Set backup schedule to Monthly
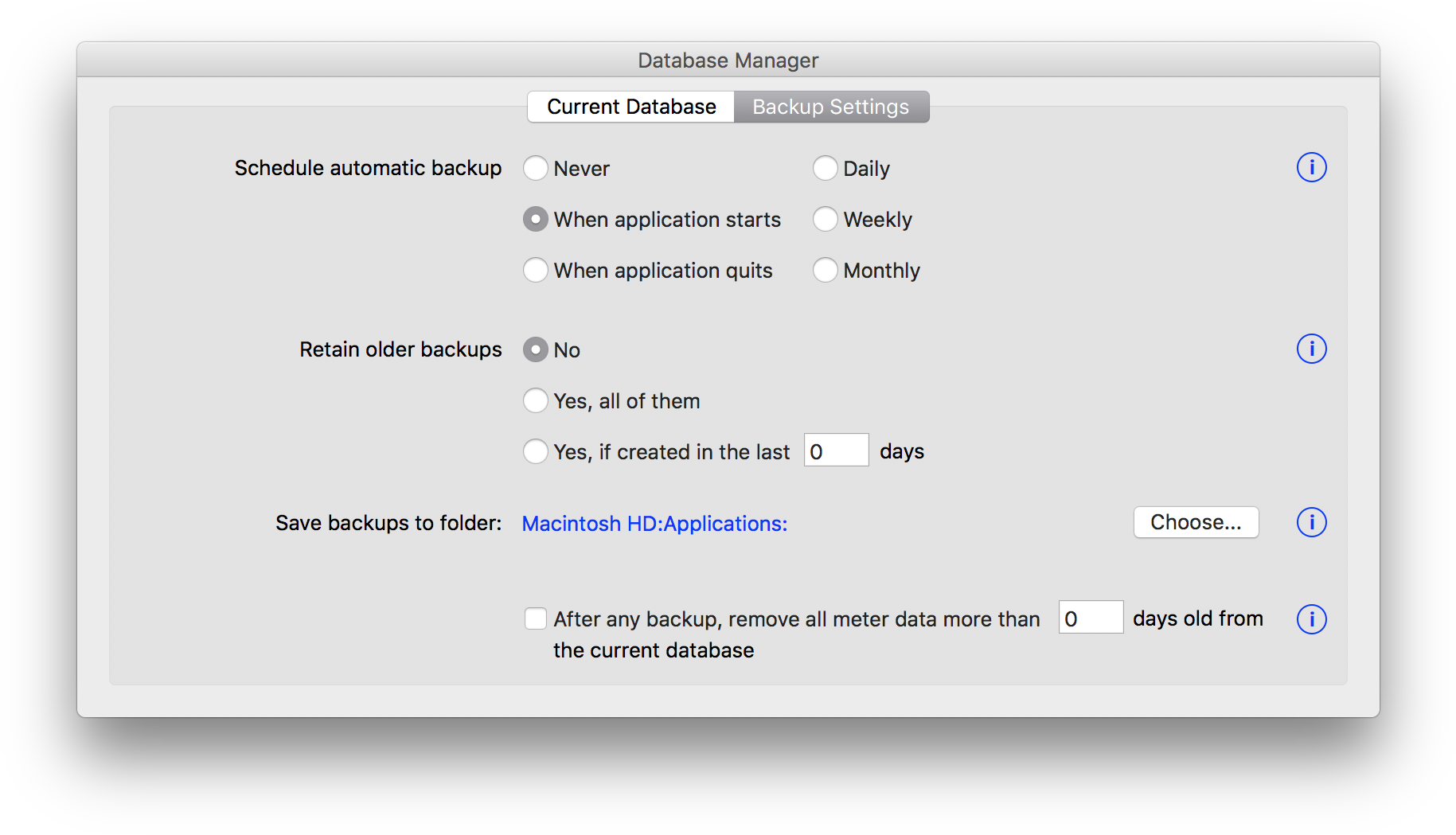The width and height of the screenshot is (1456, 835). click(x=826, y=271)
